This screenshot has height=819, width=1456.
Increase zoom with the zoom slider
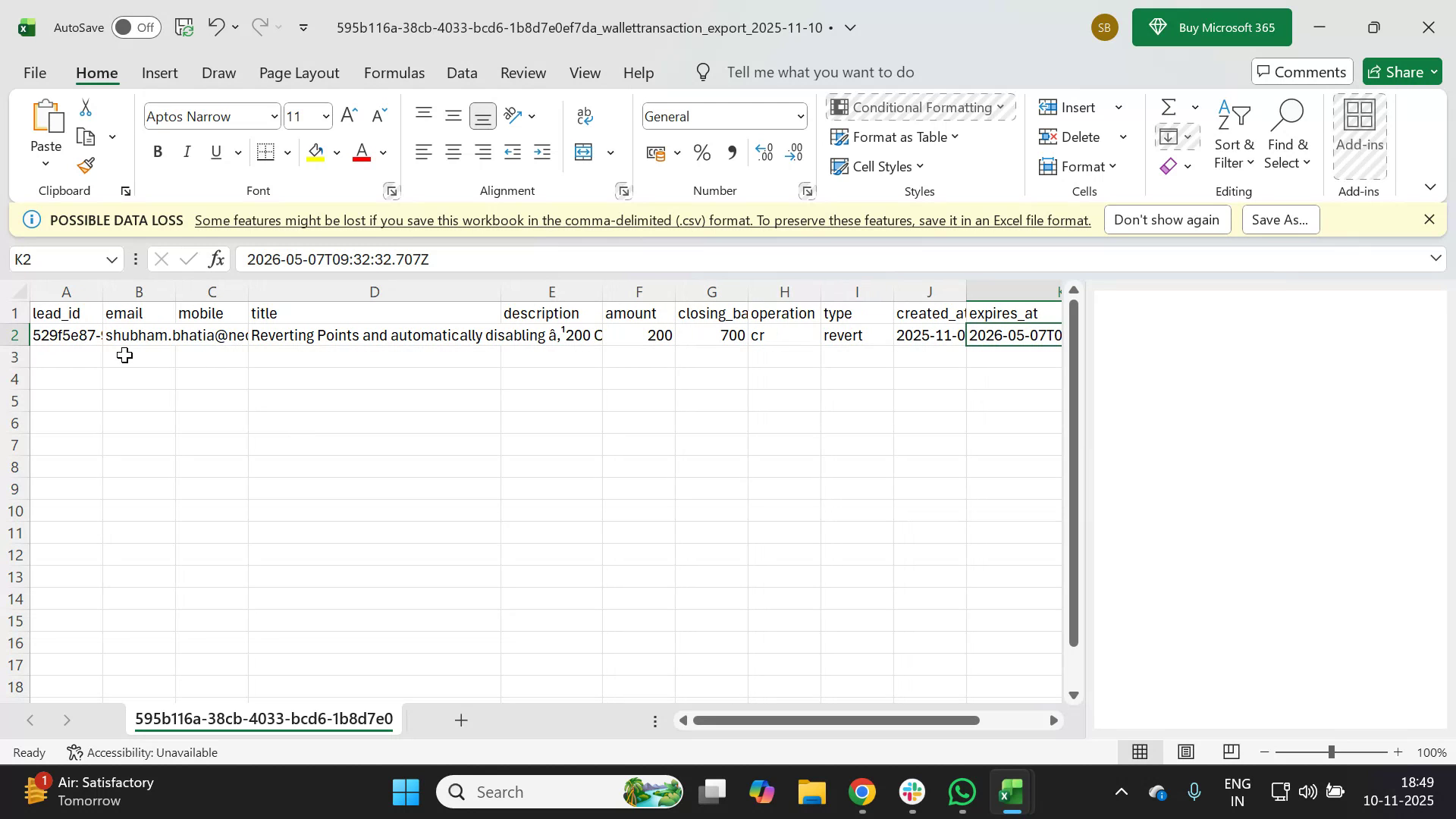point(1398,752)
